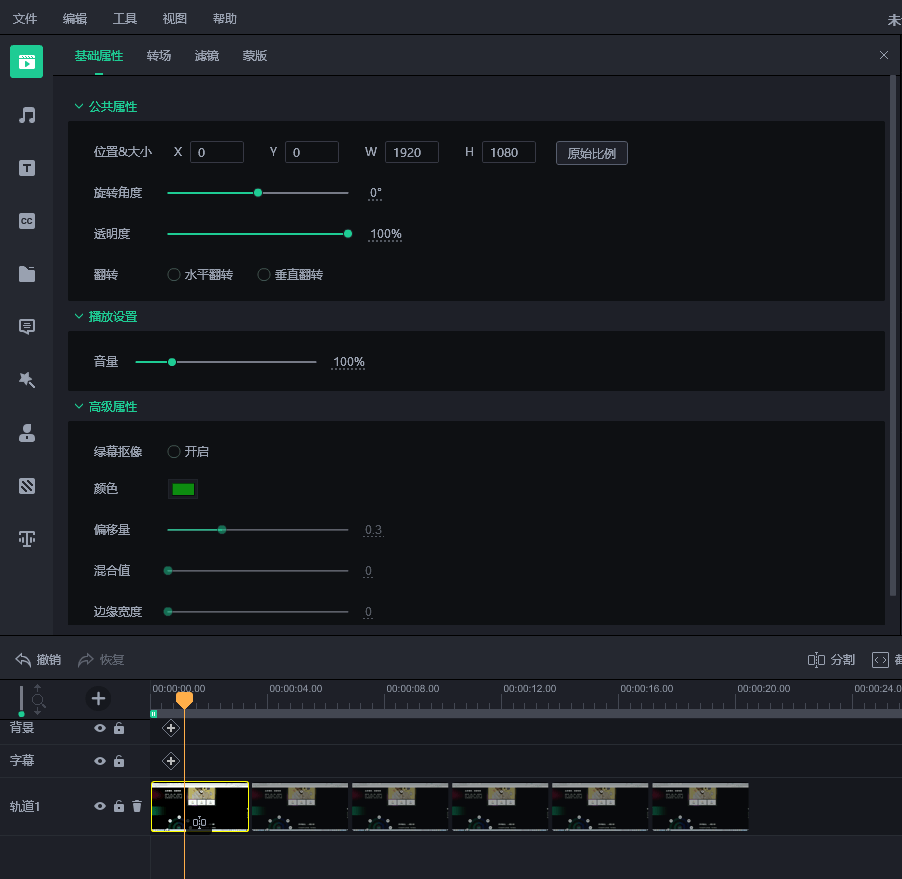Open the CC captions sidebar icon
902x879 pixels.
tap(27, 221)
